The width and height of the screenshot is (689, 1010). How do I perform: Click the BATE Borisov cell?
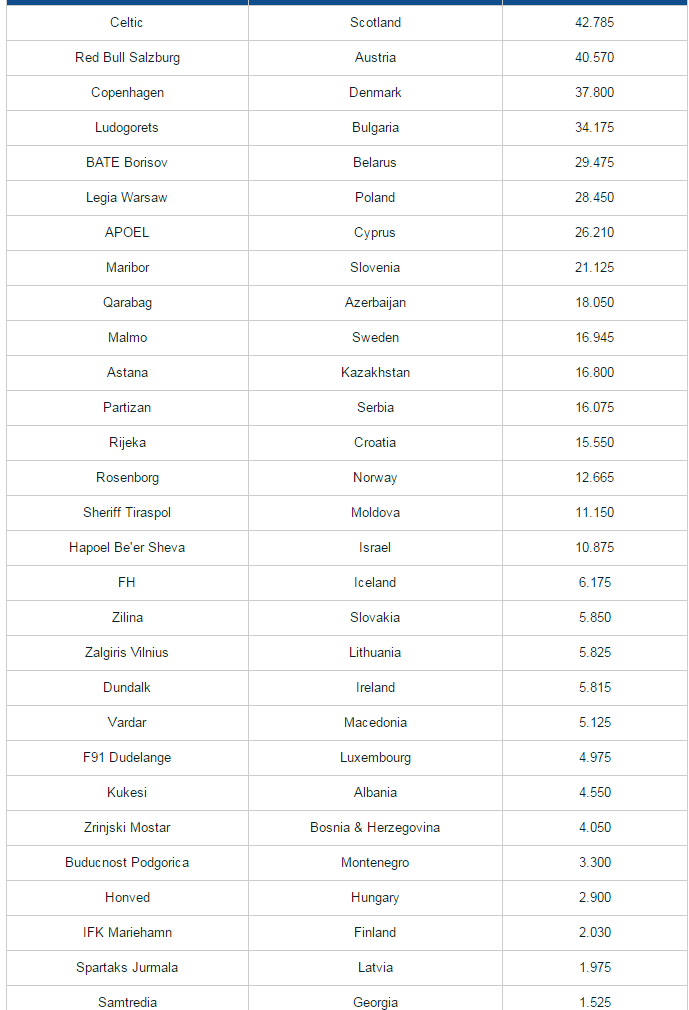127,162
